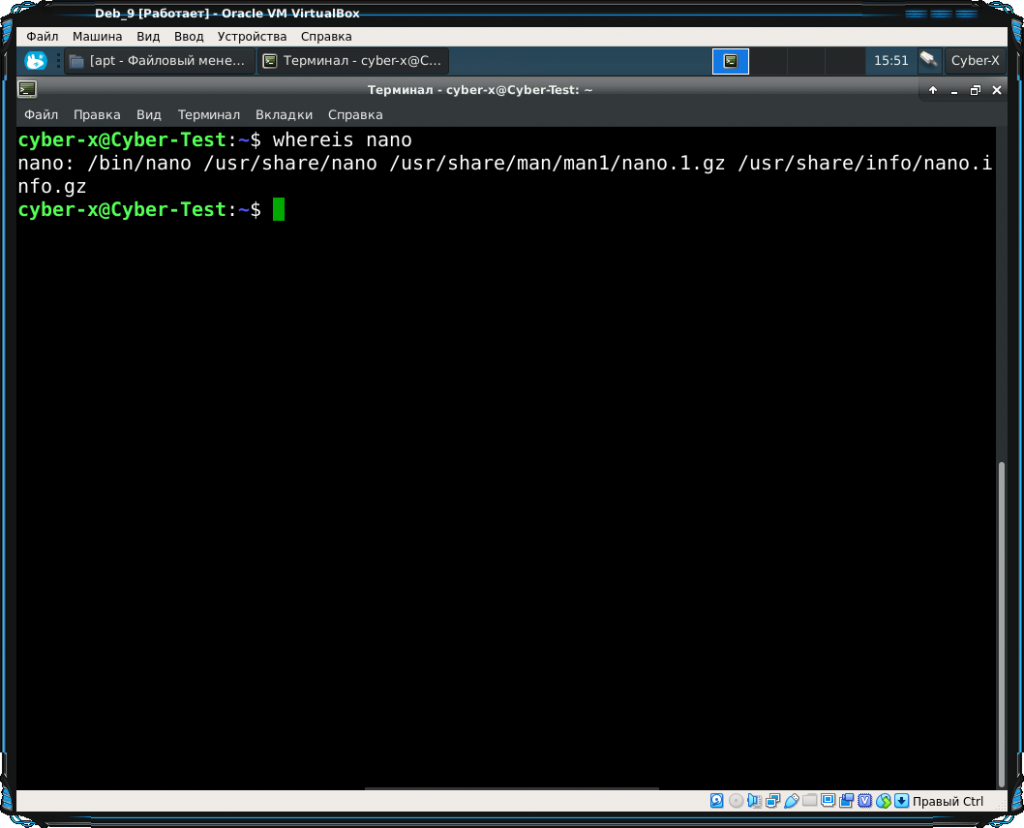This screenshot has height=828, width=1024.
Task: Open VirtualBox Ввод menu
Action: [x=189, y=37]
